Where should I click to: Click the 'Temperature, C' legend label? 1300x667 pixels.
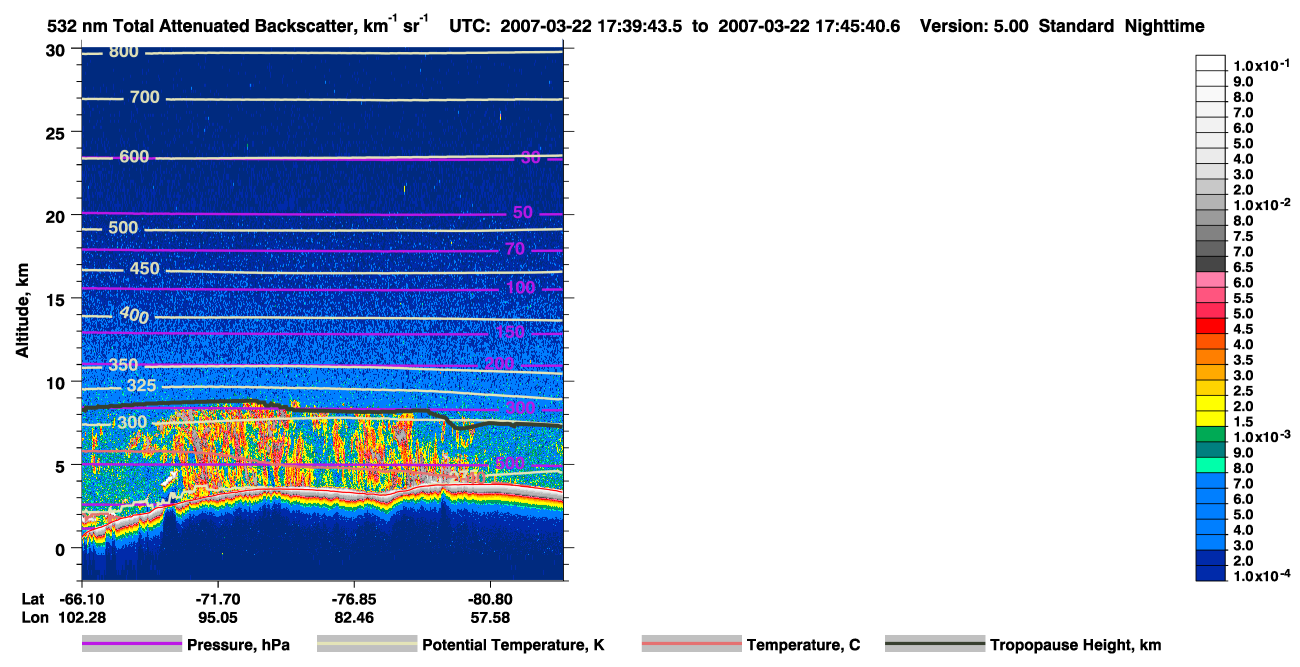[x=803, y=646]
